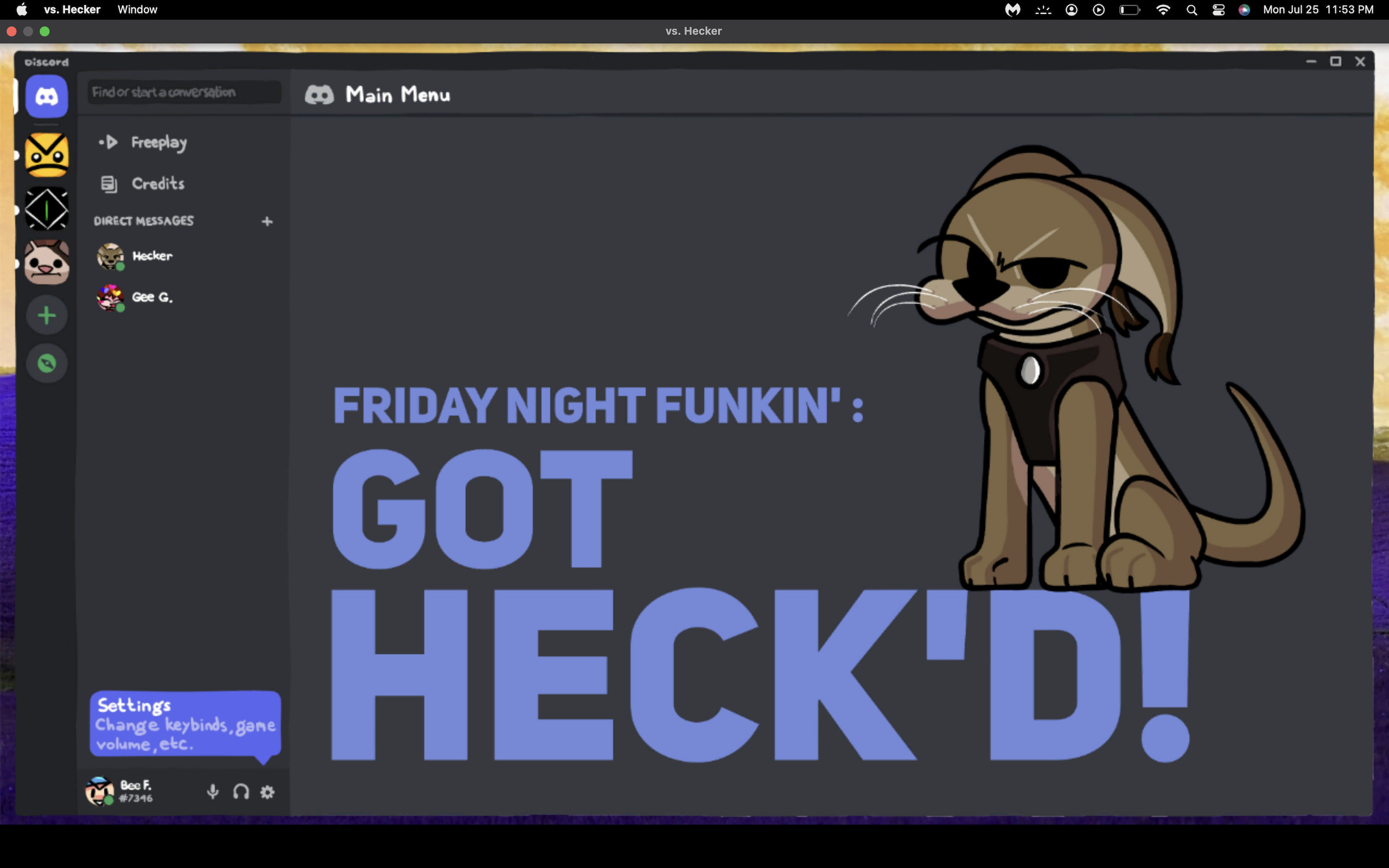Screen dimensions: 1389x868
Task: Click the DIRECT MESSAGES header label
Action: point(143,221)
